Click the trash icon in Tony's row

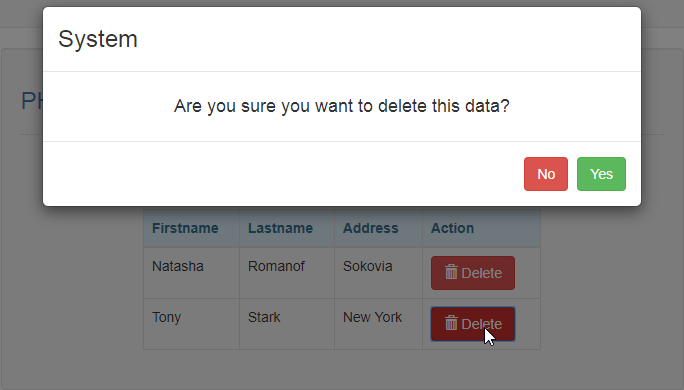coord(451,323)
